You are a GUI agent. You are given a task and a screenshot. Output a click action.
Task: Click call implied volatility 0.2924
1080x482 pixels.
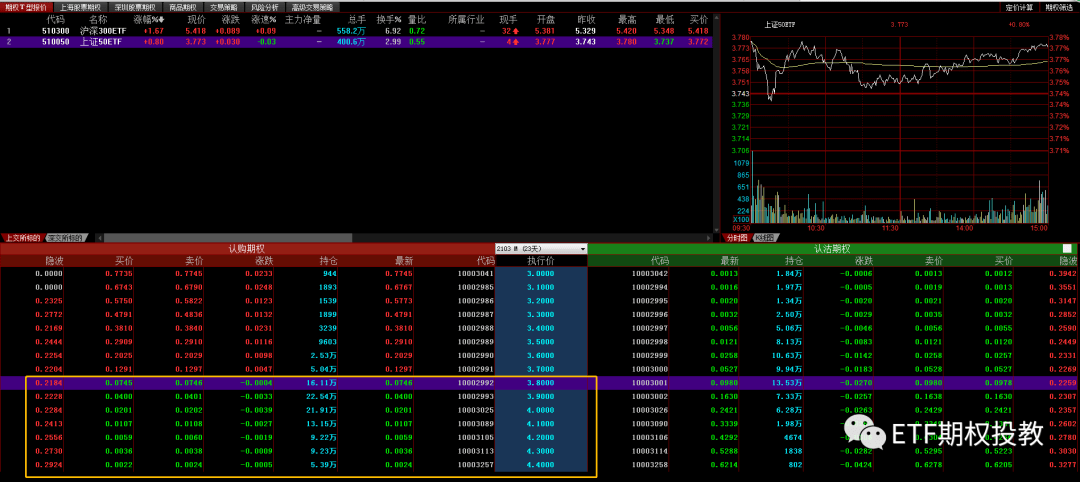click(x=49, y=465)
